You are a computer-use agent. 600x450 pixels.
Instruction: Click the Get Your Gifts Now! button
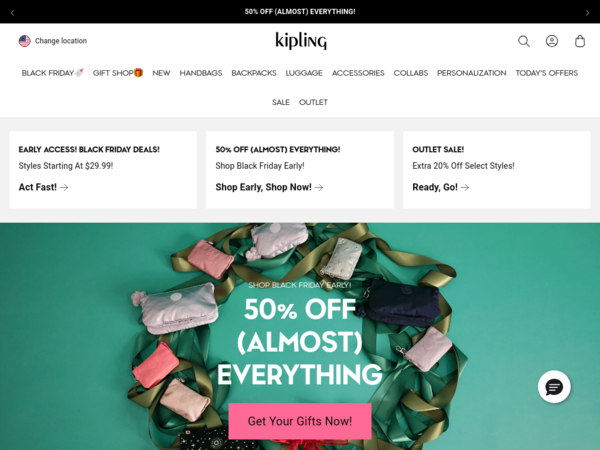pyautogui.click(x=300, y=421)
